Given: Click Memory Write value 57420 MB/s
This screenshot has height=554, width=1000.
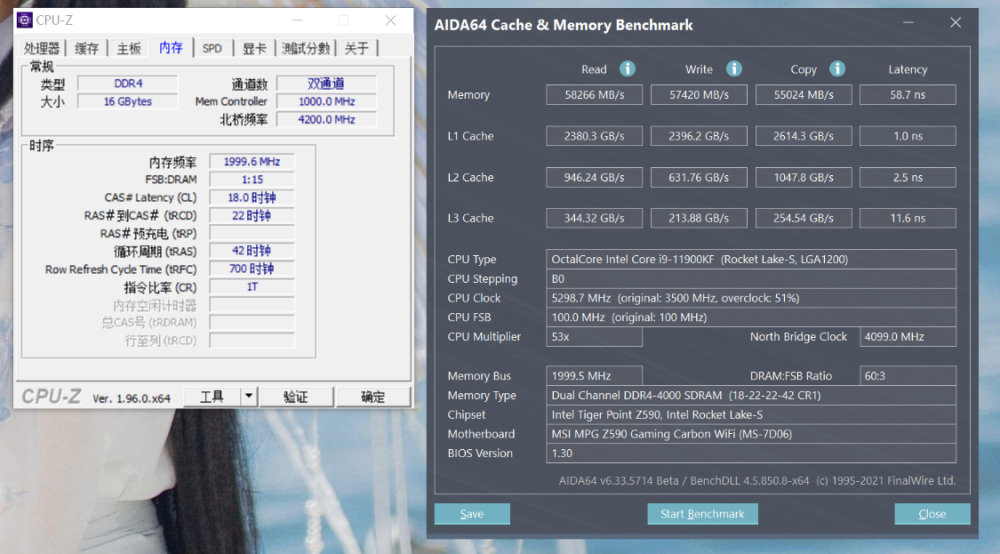Looking at the screenshot, I should click(699, 95).
